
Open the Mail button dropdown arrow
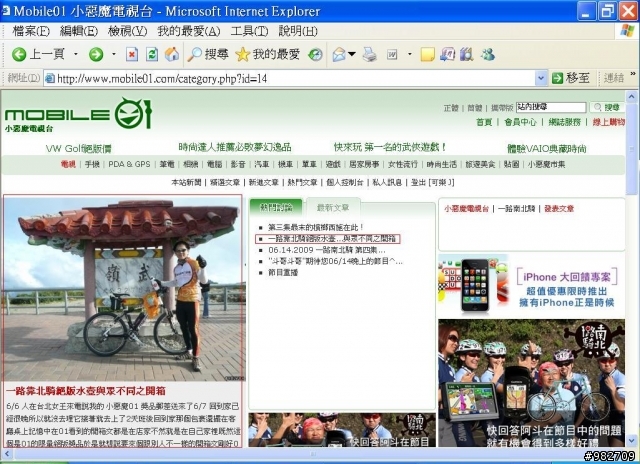click(352, 54)
